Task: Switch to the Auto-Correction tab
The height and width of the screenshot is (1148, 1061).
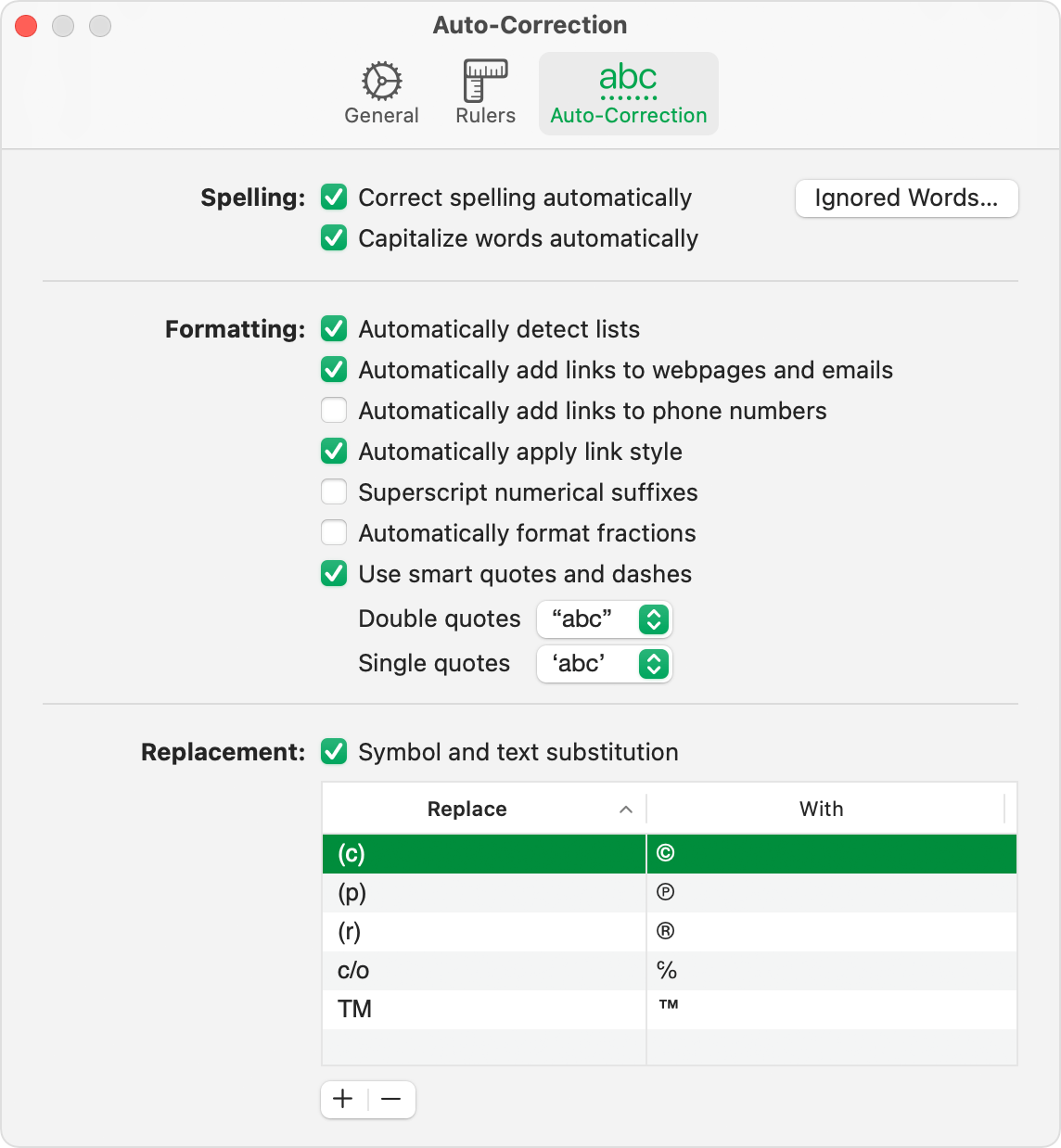Action: click(x=628, y=93)
